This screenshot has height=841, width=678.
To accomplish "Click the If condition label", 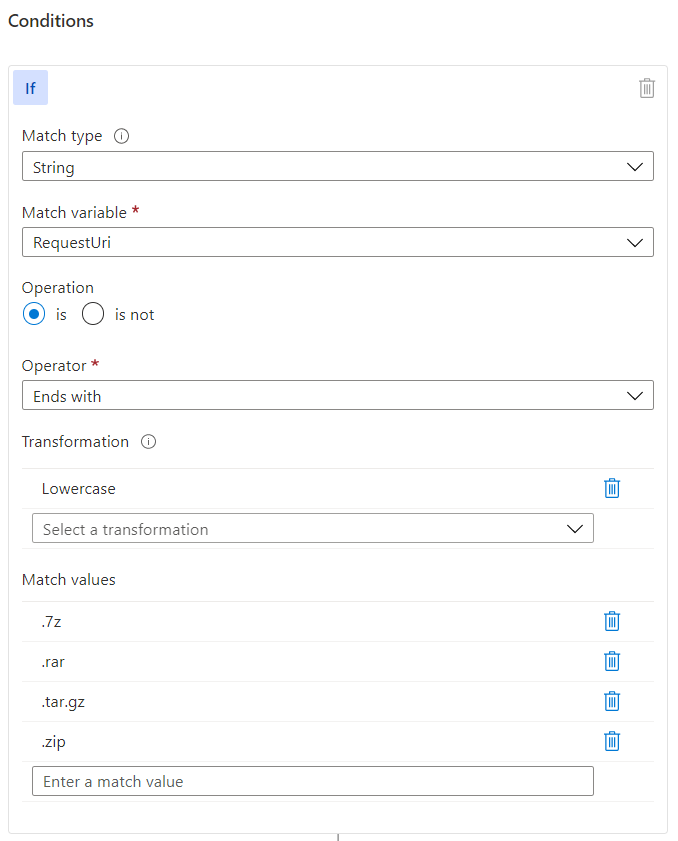I will point(31,87).
